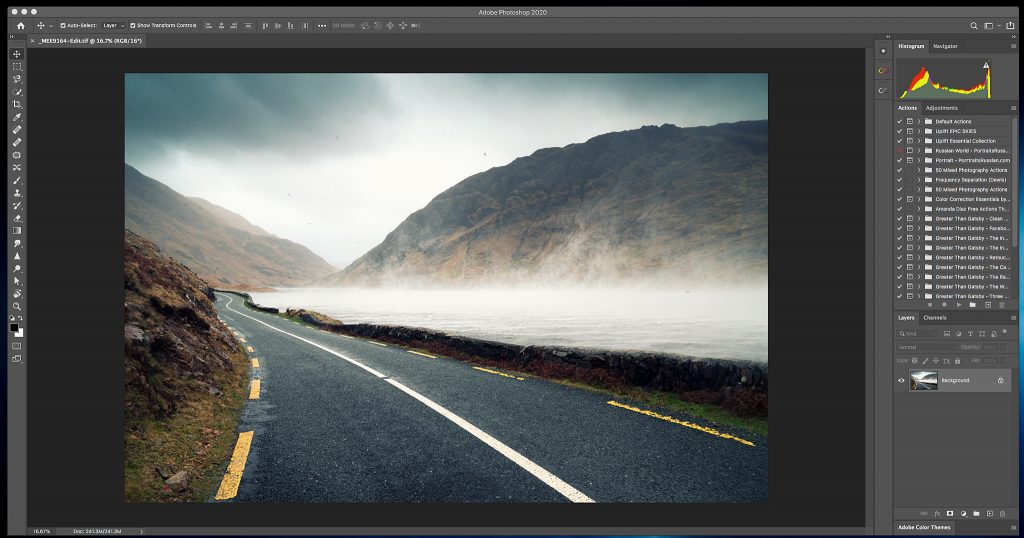Open the Auto-Select Layer dropdown
Image resolution: width=1024 pixels, height=538 pixels.
(112, 25)
